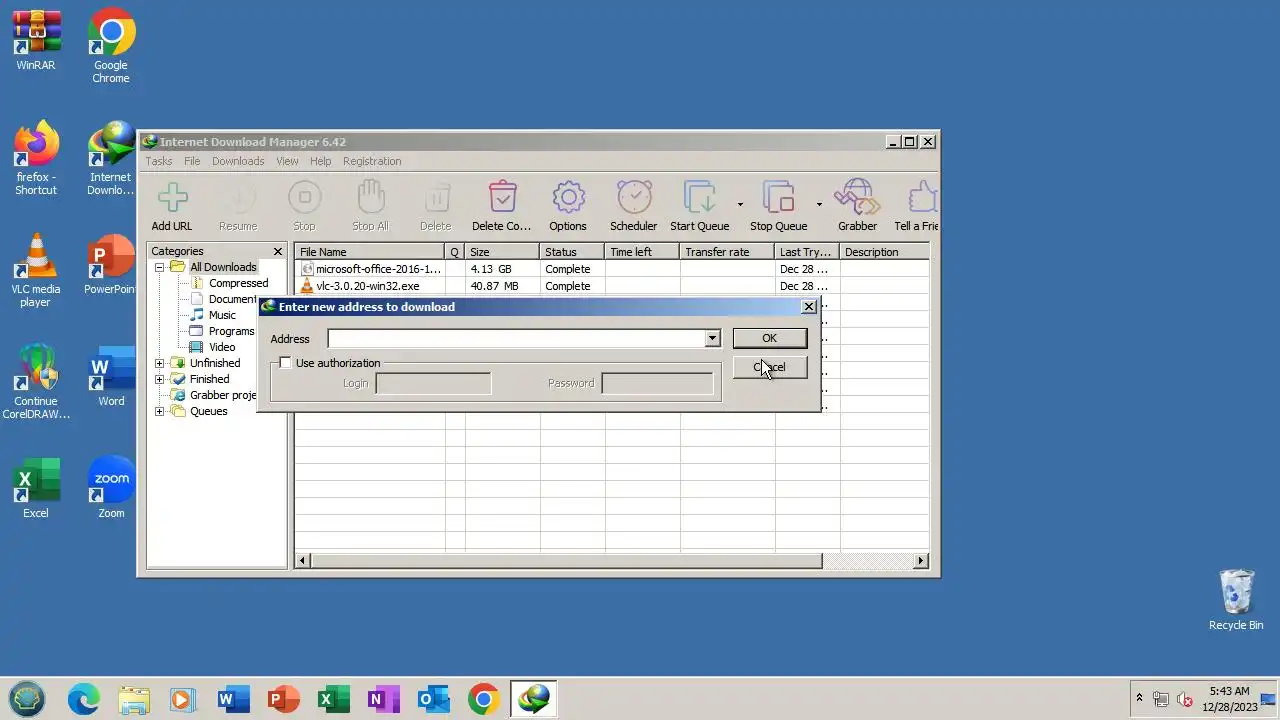1280x720 pixels.
Task: Click the Delete toolbar icon
Action: (436, 197)
